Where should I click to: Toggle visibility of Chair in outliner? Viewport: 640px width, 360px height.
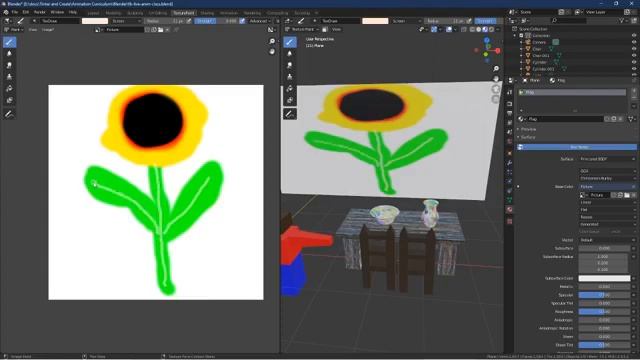click(x=634, y=49)
